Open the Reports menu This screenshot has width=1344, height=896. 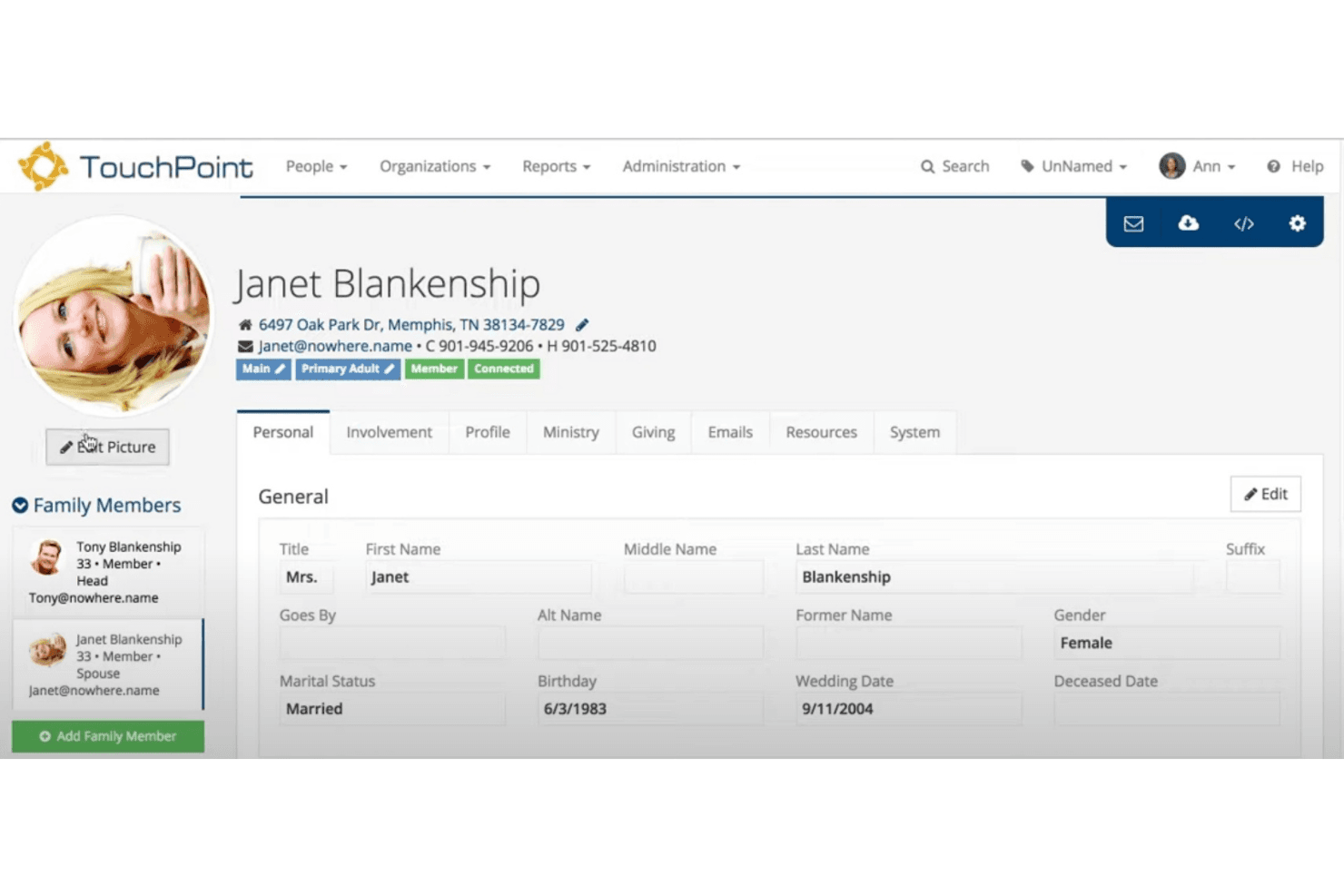[556, 167]
